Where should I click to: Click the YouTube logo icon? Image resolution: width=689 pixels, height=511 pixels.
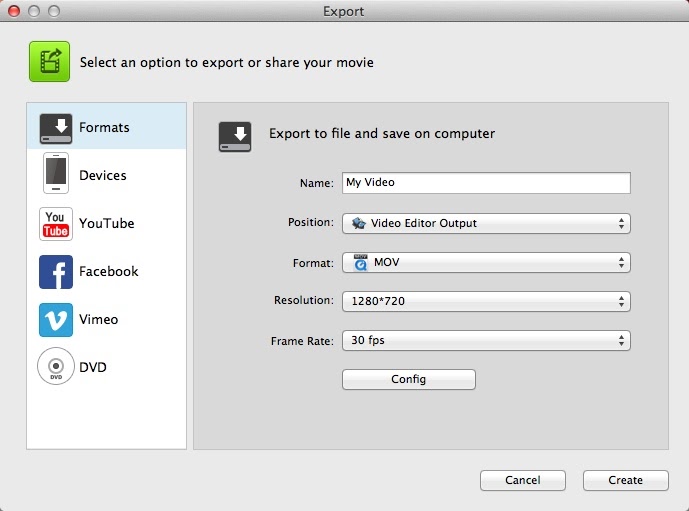[x=56, y=224]
